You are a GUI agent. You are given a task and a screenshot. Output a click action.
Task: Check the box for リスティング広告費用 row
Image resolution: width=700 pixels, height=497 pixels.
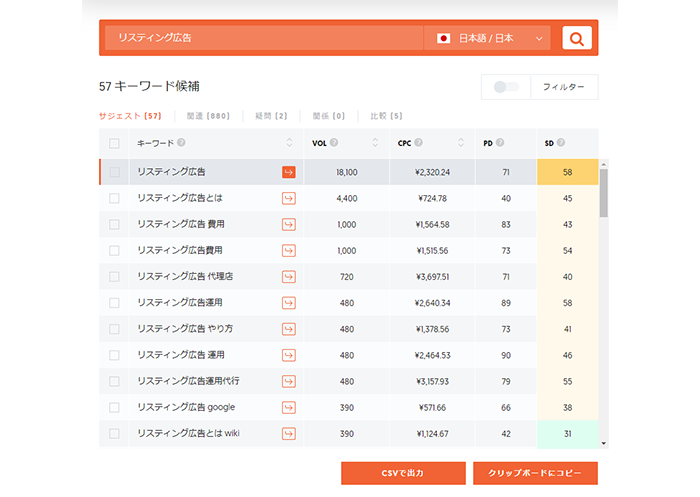[x=114, y=251]
